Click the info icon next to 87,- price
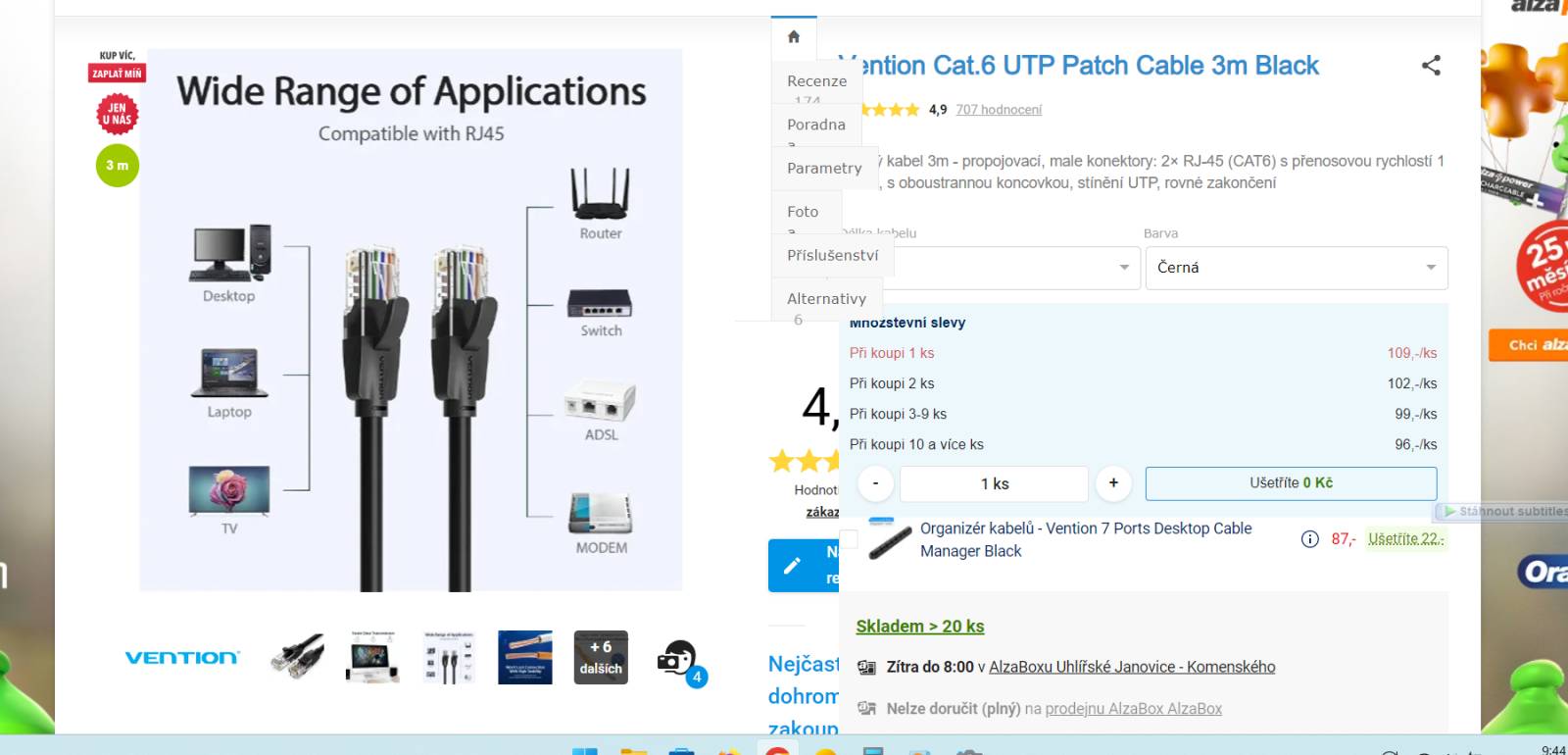This screenshot has width=1568, height=755. click(1309, 539)
